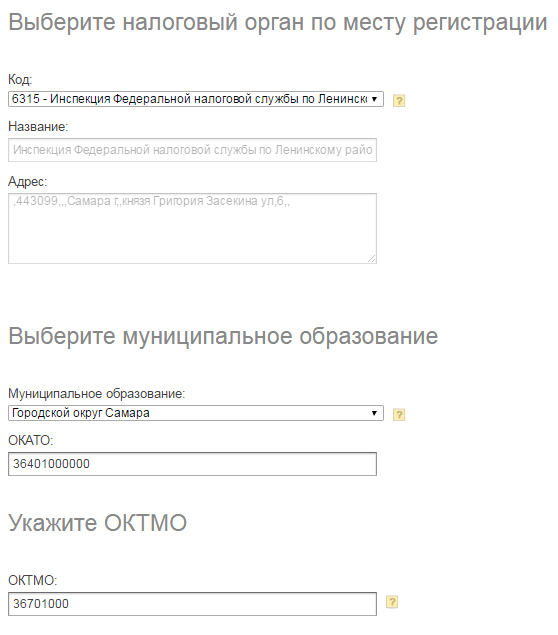Click the ОКАТО field with 36401000000

pos(192,464)
